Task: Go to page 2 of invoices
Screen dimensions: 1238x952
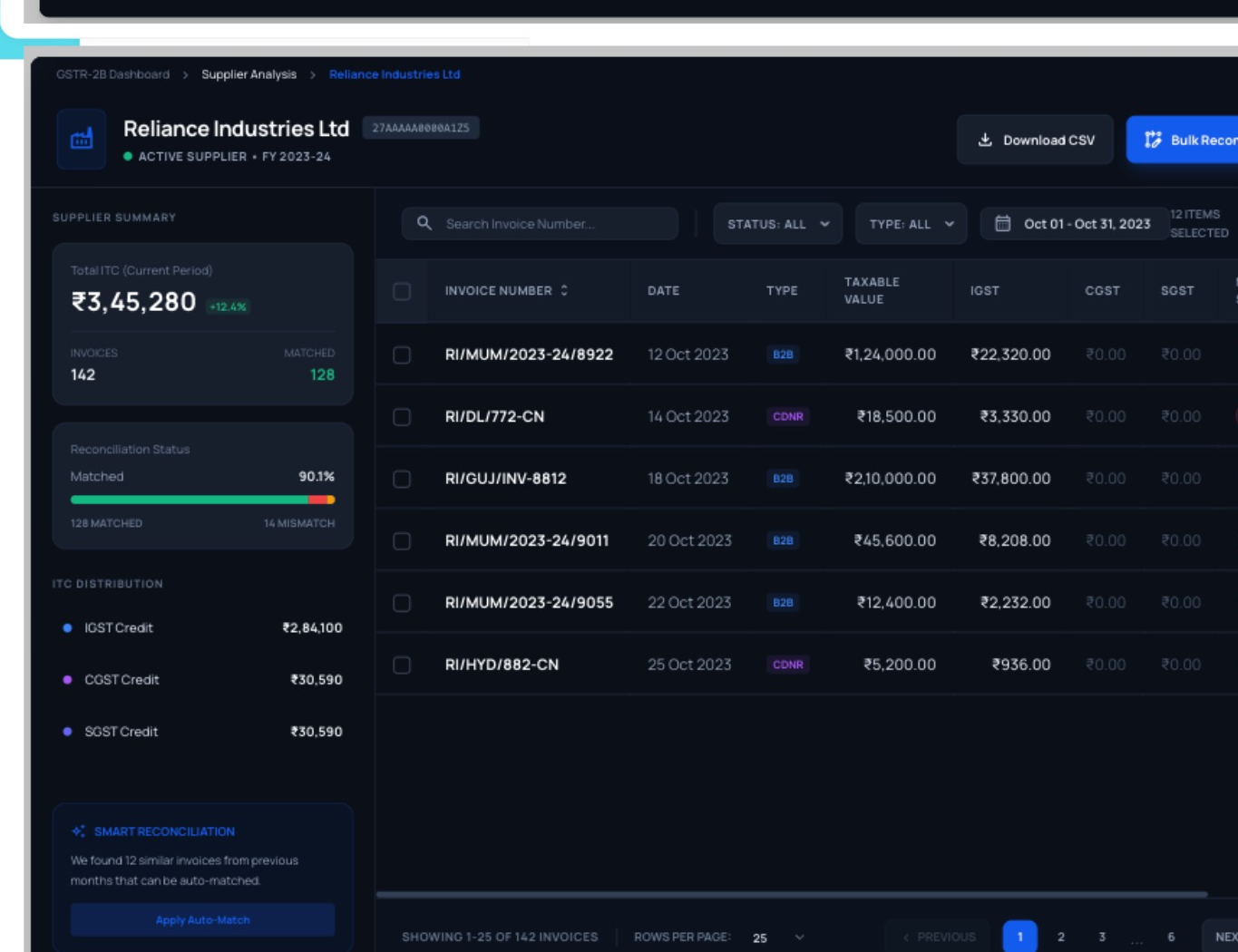Action: coord(1061,937)
